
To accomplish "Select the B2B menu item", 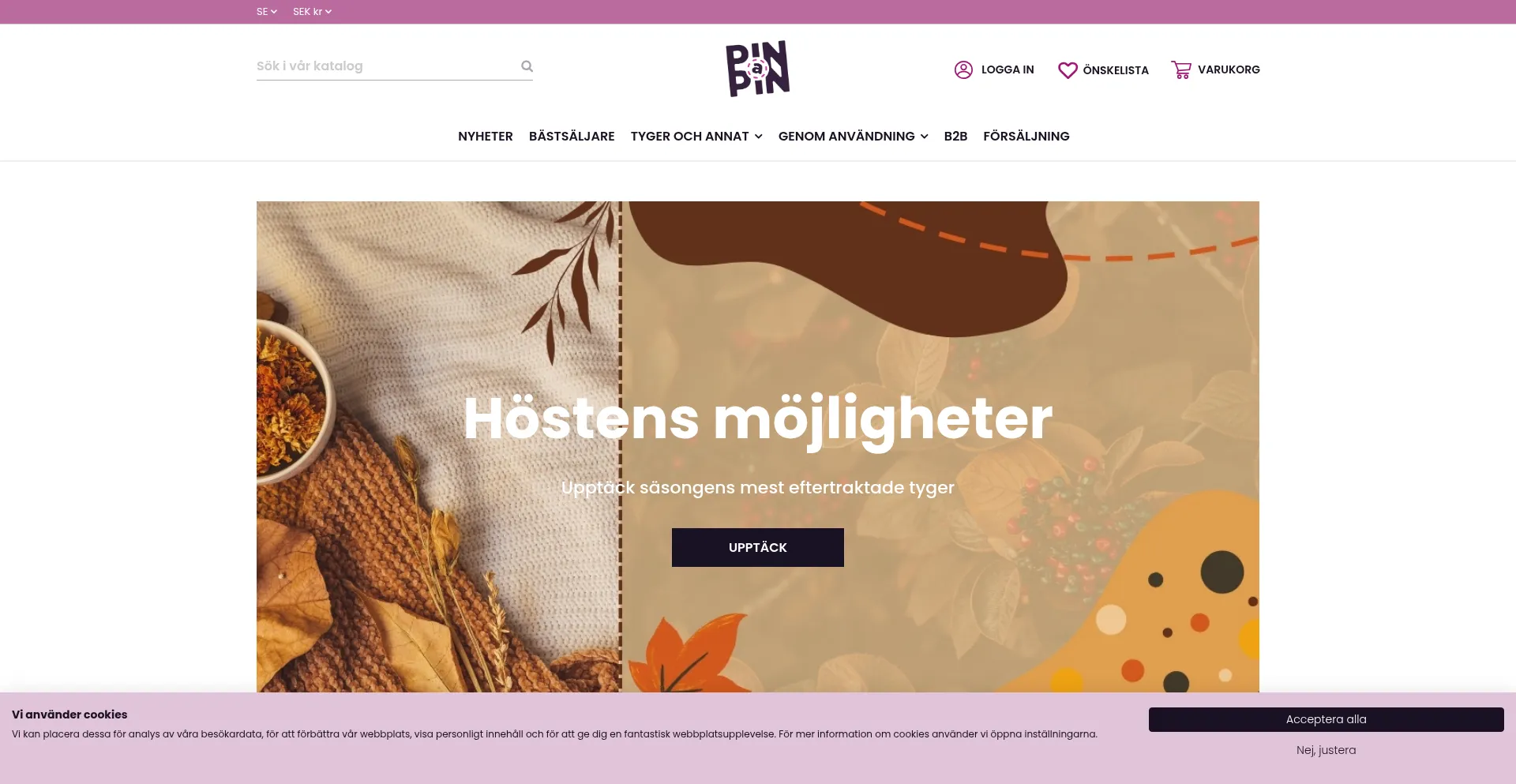I will click(x=955, y=137).
